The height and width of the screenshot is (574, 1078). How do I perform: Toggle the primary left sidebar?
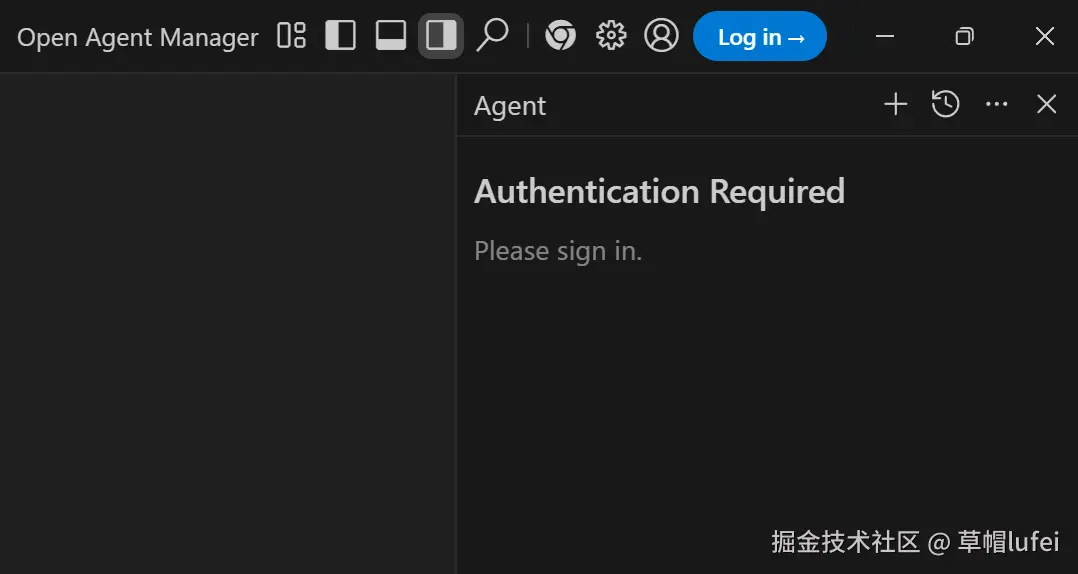click(340, 36)
